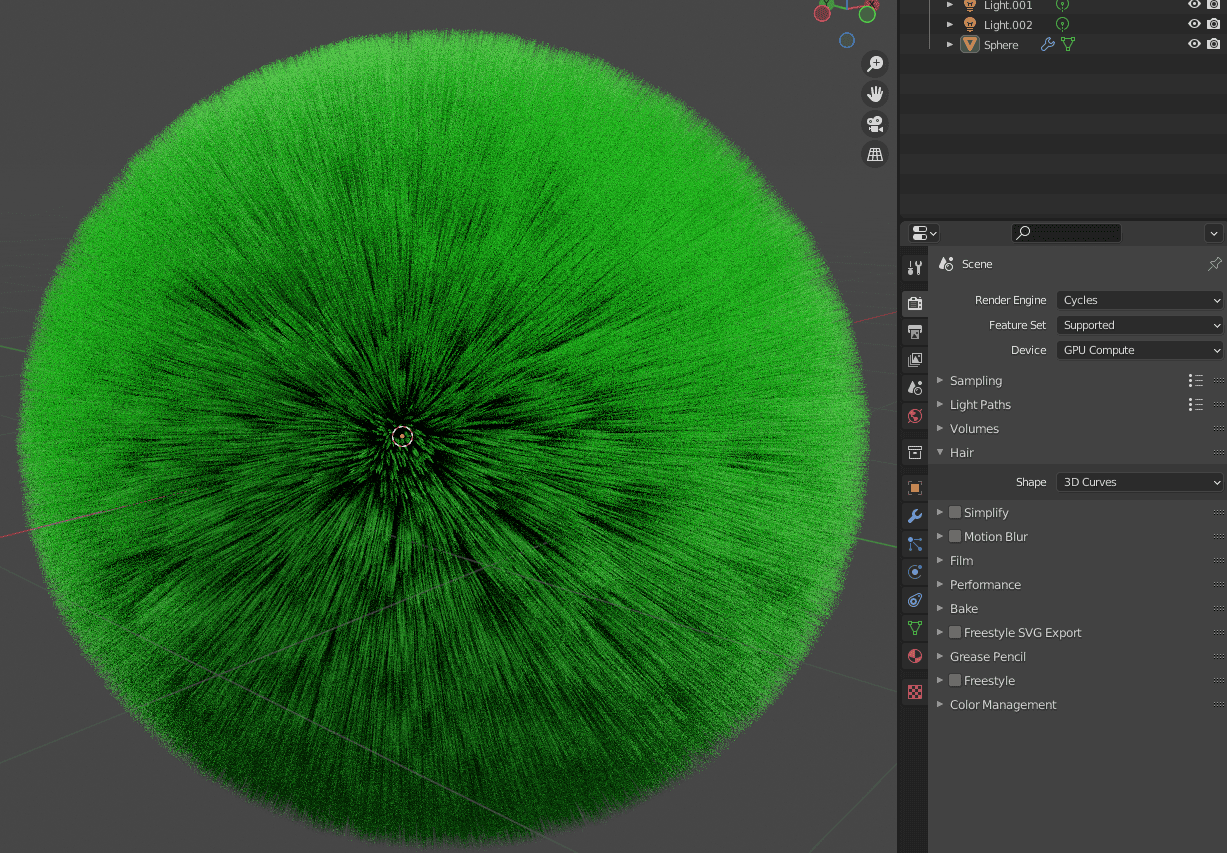
Task: Open the Material Properties tab
Action: pyautogui.click(x=914, y=656)
